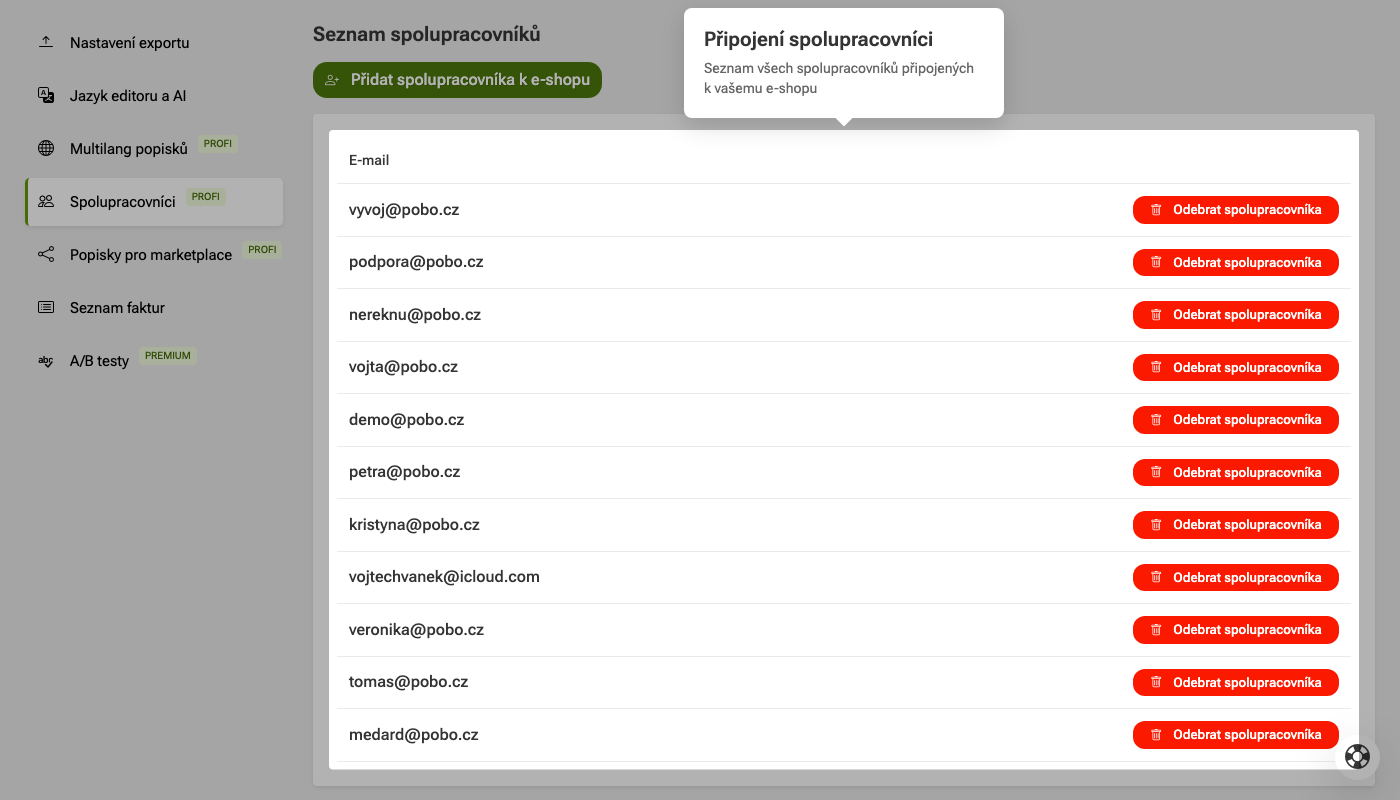Go to Seznam faktur in the sidebar
1400x800 pixels.
point(117,308)
